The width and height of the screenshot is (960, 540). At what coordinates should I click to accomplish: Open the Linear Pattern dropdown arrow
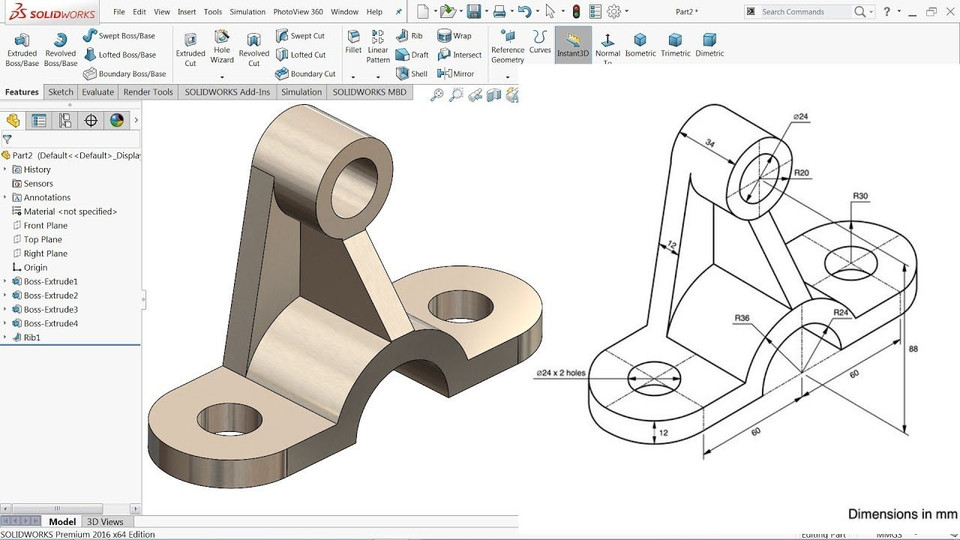click(378, 77)
